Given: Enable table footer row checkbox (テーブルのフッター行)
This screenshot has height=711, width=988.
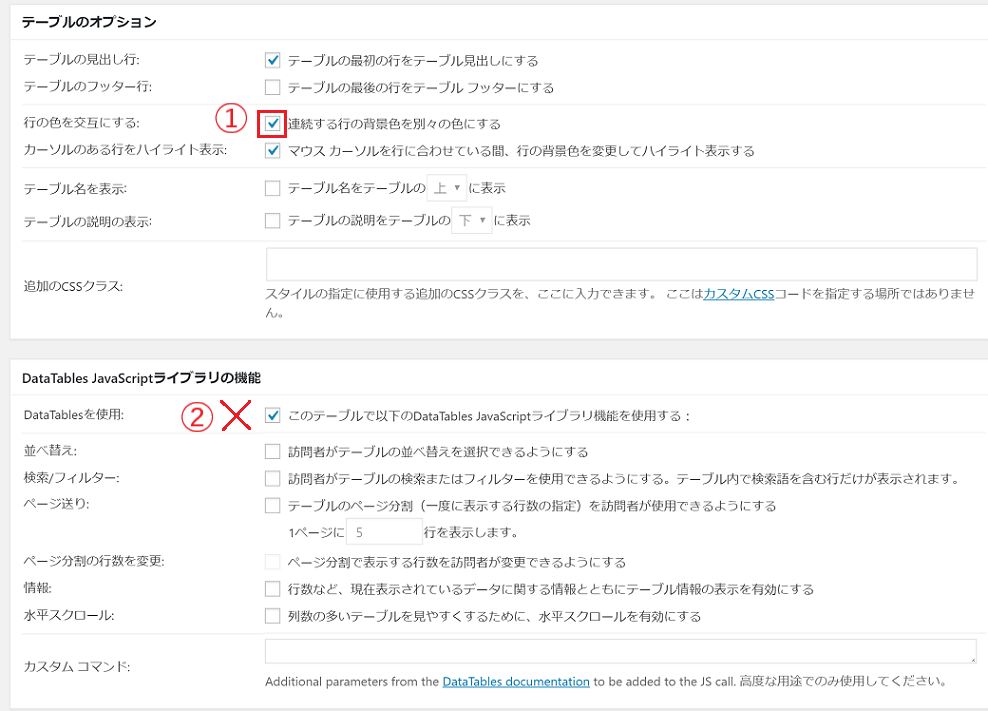Looking at the screenshot, I should (272, 87).
